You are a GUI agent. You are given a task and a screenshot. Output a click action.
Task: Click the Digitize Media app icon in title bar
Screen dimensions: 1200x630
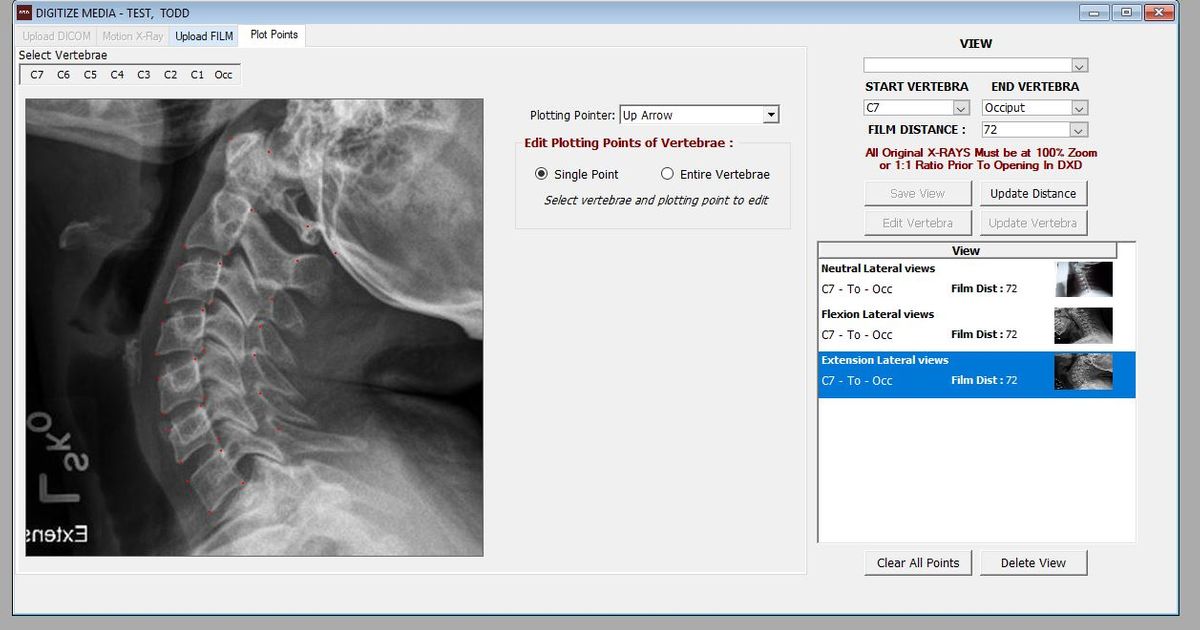[24, 13]
